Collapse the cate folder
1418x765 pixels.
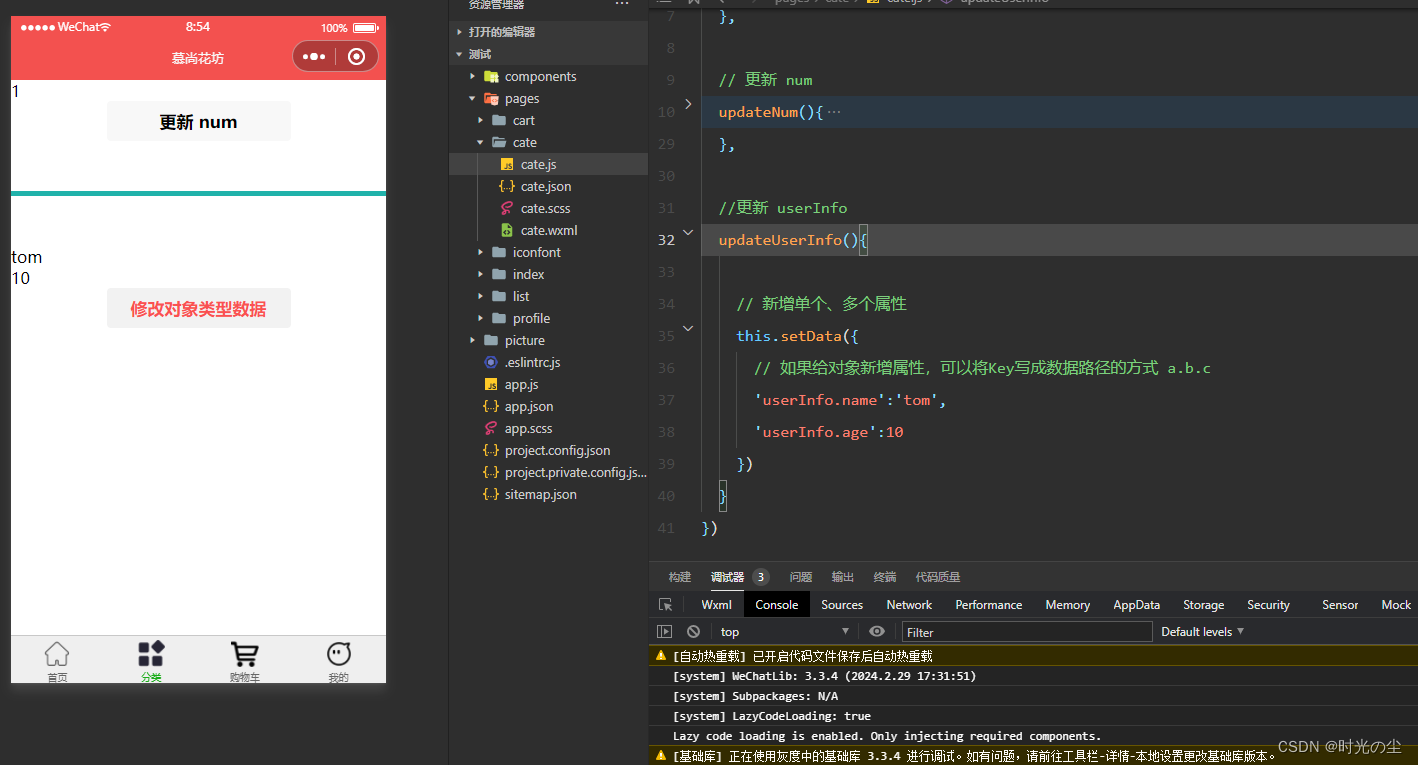pos(548,142)
